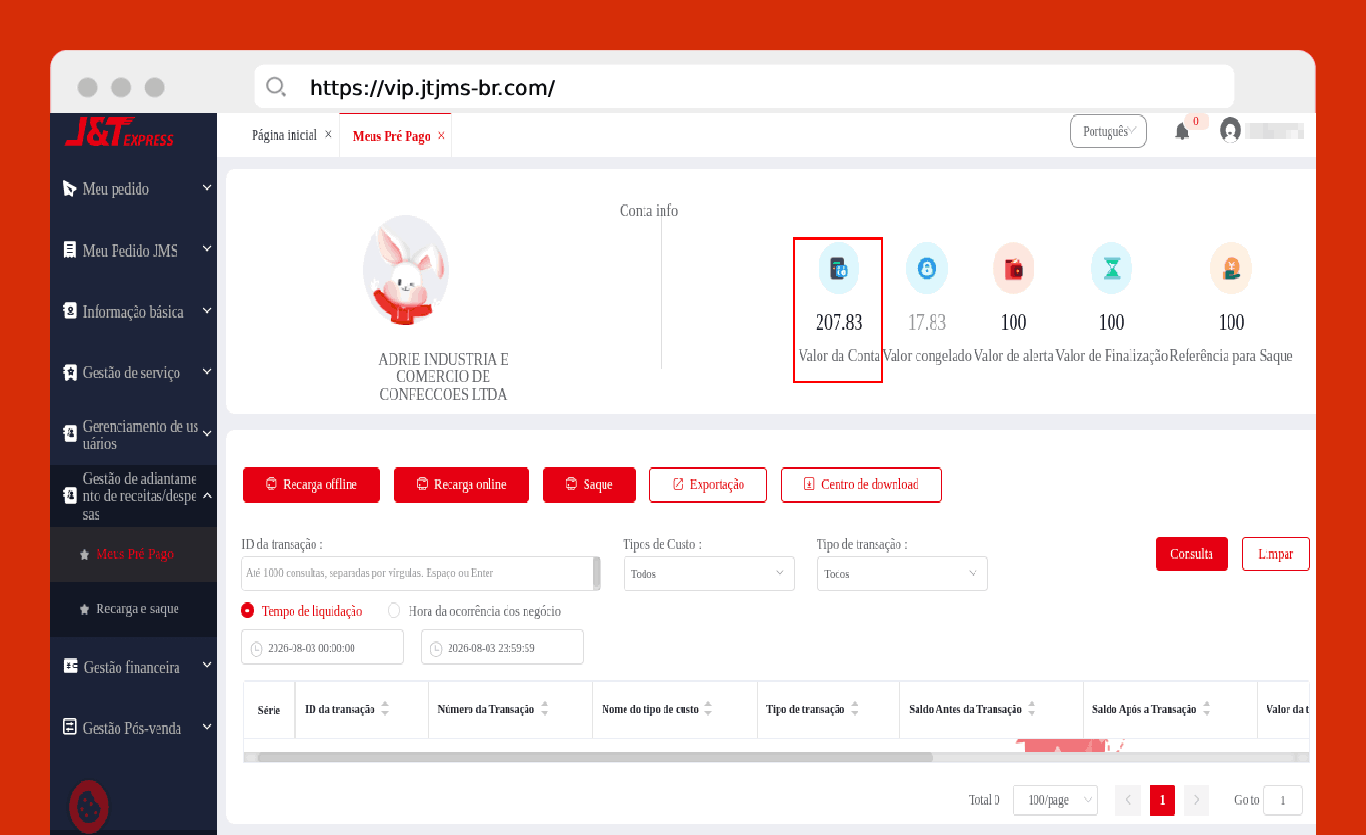Click the rabbit profile picture
Image resolution: width=1366 pixels, height=835 pixels.
tap(406, 270)
